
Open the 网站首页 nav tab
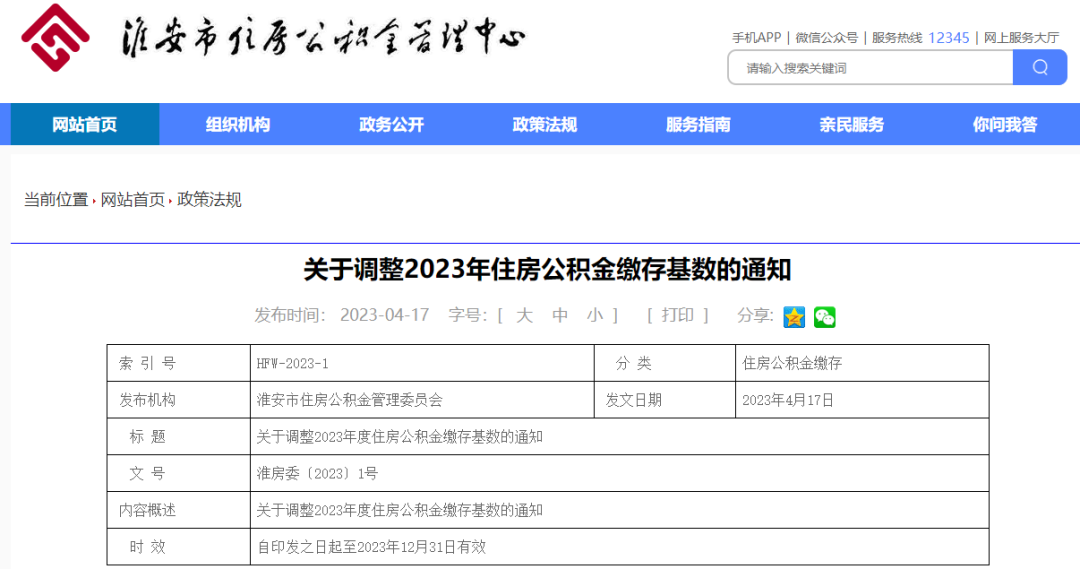[x=85, y=125]
